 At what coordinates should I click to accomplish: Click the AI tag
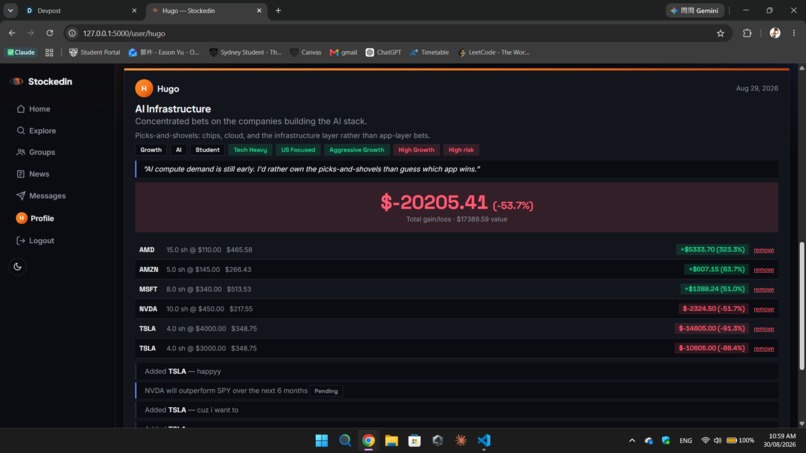(178, 150)
